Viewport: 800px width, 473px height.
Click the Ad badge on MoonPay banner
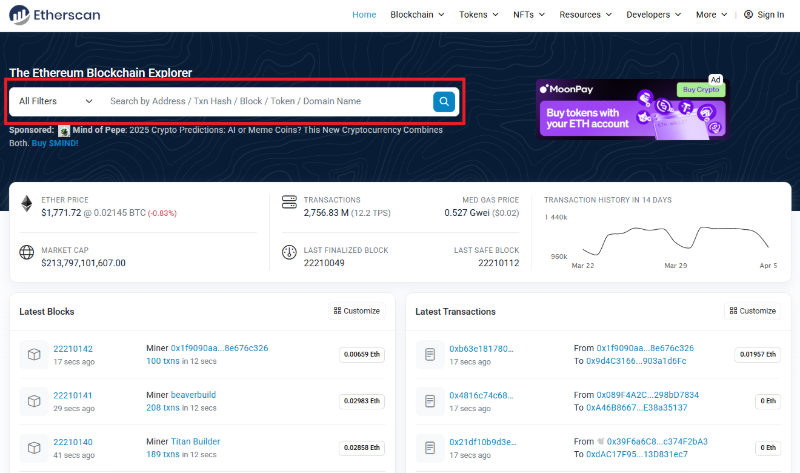tap(716, 80)
